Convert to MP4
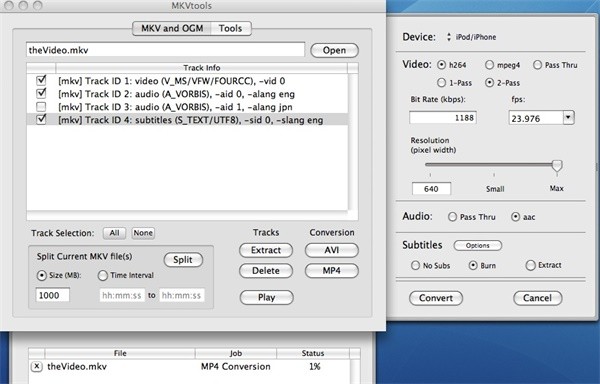 pyautogui.click(x=332, y=271)
